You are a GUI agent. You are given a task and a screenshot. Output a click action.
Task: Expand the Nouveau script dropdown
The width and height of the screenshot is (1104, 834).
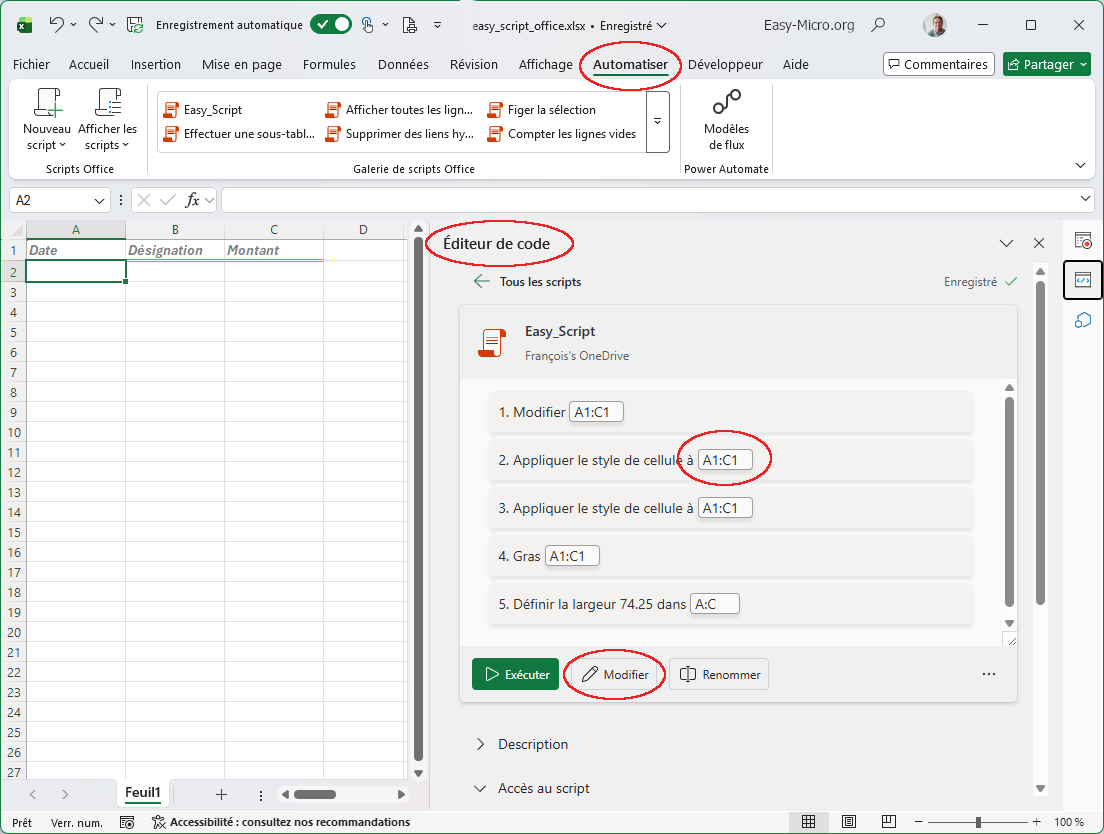point(63,144)
